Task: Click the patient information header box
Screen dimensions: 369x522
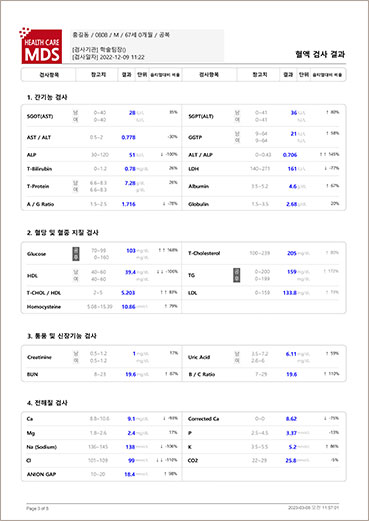Action: point(147,46)
